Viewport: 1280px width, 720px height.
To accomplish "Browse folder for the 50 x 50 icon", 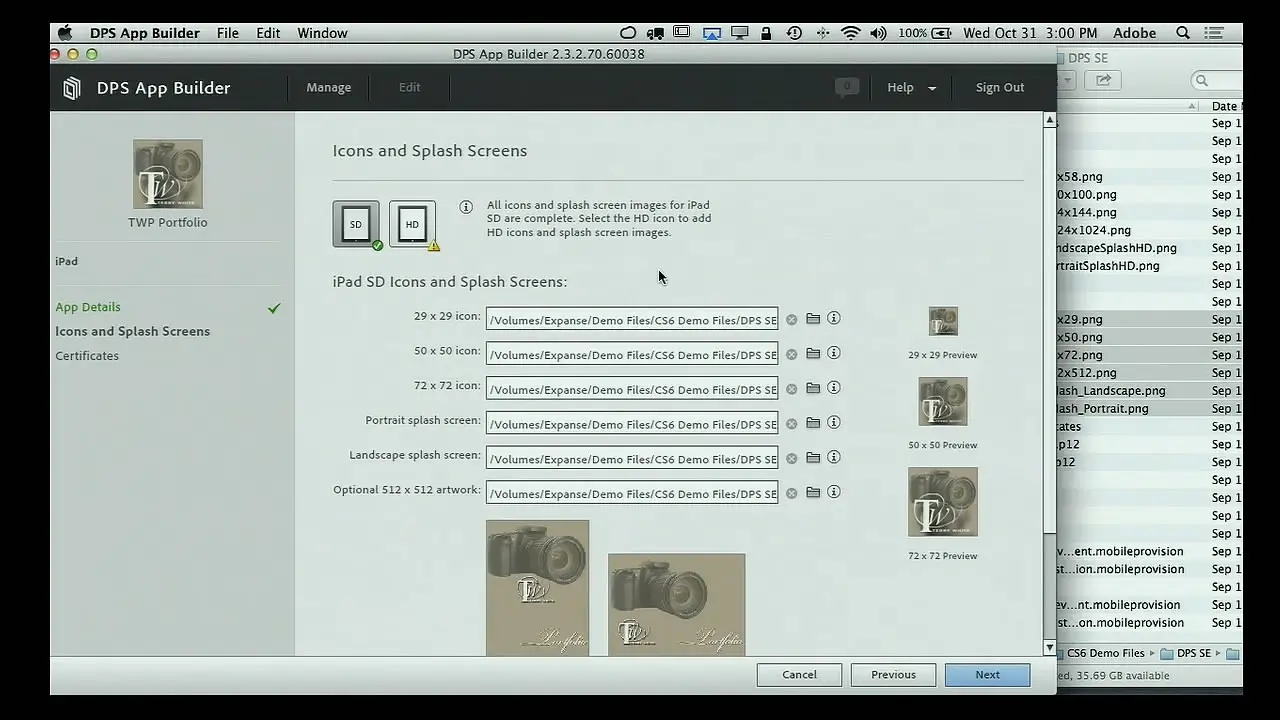I will [813, 354].
